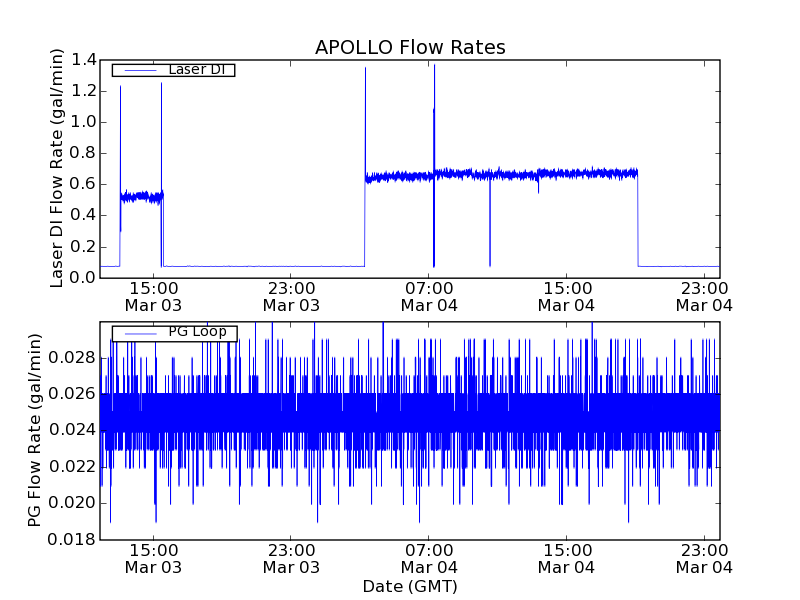Click the 0.028 tick on PG flow axis
The height and width of the screenshot is (600, 800).
72,358
